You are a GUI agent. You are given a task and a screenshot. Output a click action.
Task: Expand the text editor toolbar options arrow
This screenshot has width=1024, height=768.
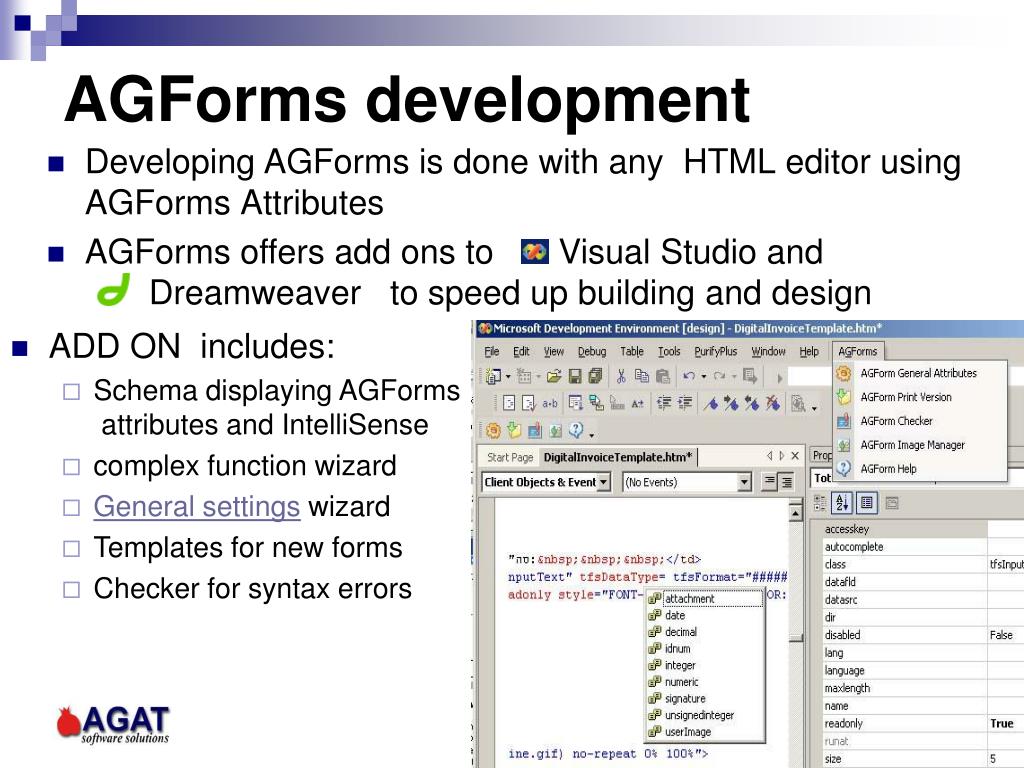click(814, 408)
